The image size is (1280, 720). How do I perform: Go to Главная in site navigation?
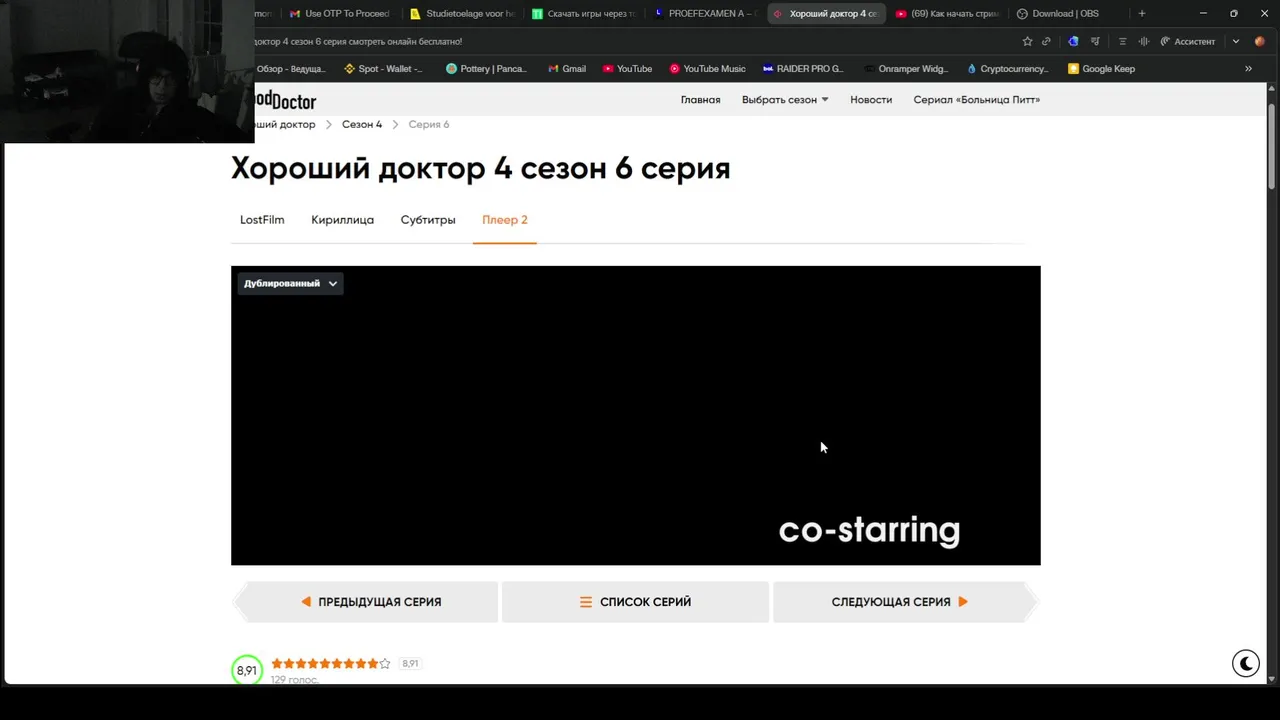(x=700, y=100)
